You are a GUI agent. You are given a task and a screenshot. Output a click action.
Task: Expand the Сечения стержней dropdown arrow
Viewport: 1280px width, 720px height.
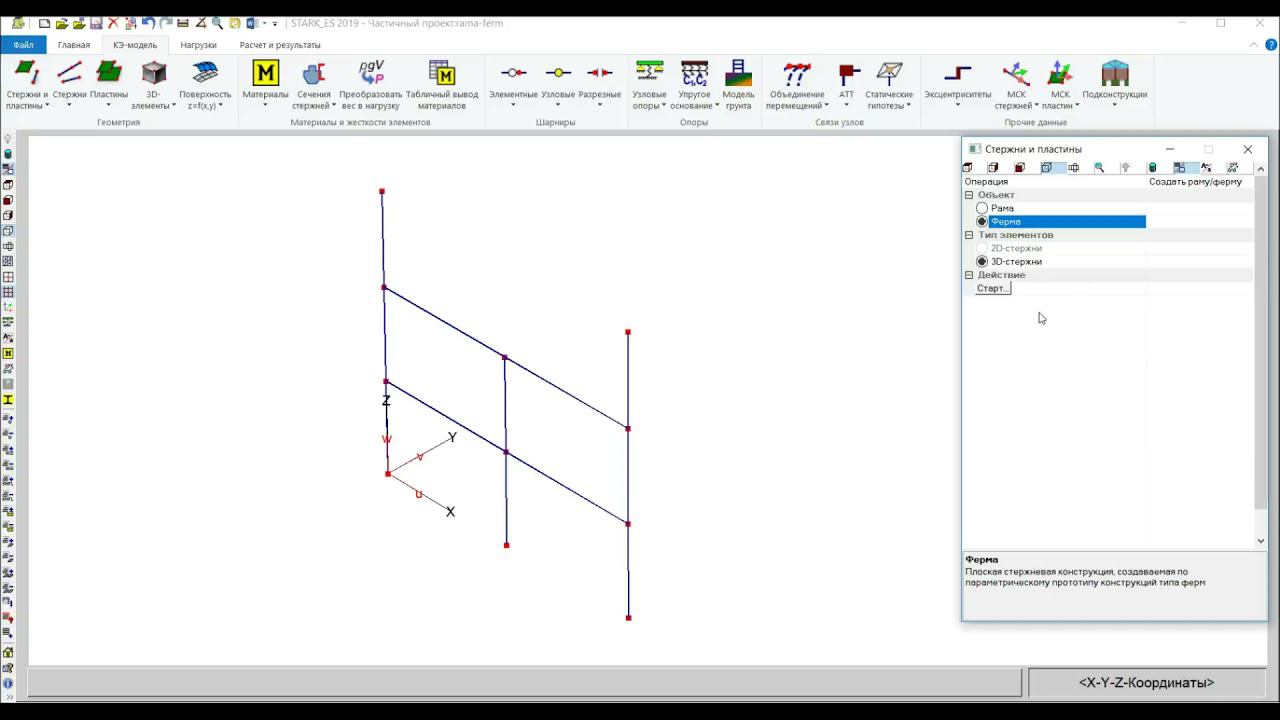[x=333, y=106]
